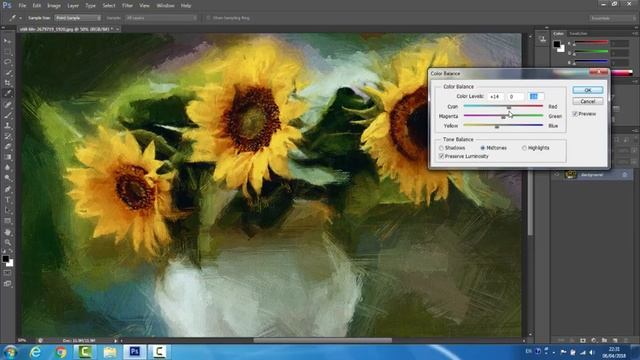Switch to the Swatches panel tab
The height and width of the screenshot is (360, 640).
click(578, 33)
